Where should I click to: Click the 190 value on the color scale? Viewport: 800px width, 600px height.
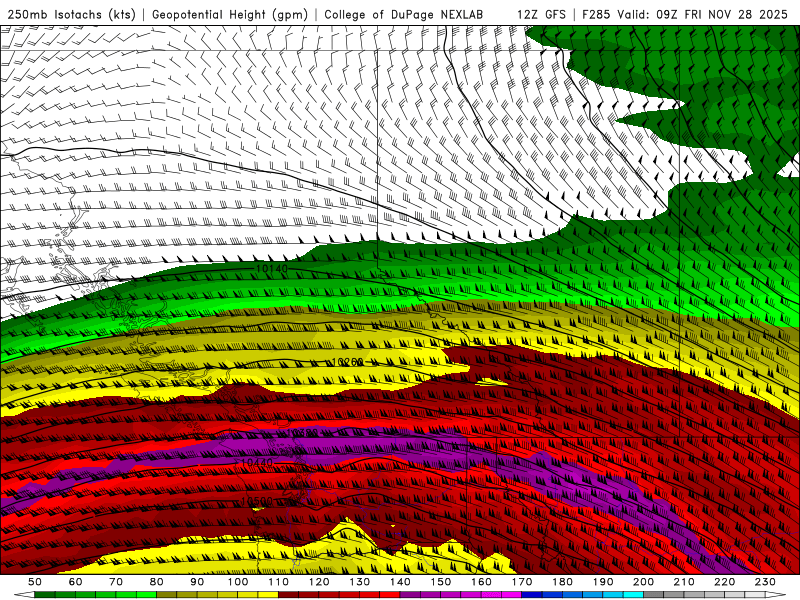tap(603, 582)
